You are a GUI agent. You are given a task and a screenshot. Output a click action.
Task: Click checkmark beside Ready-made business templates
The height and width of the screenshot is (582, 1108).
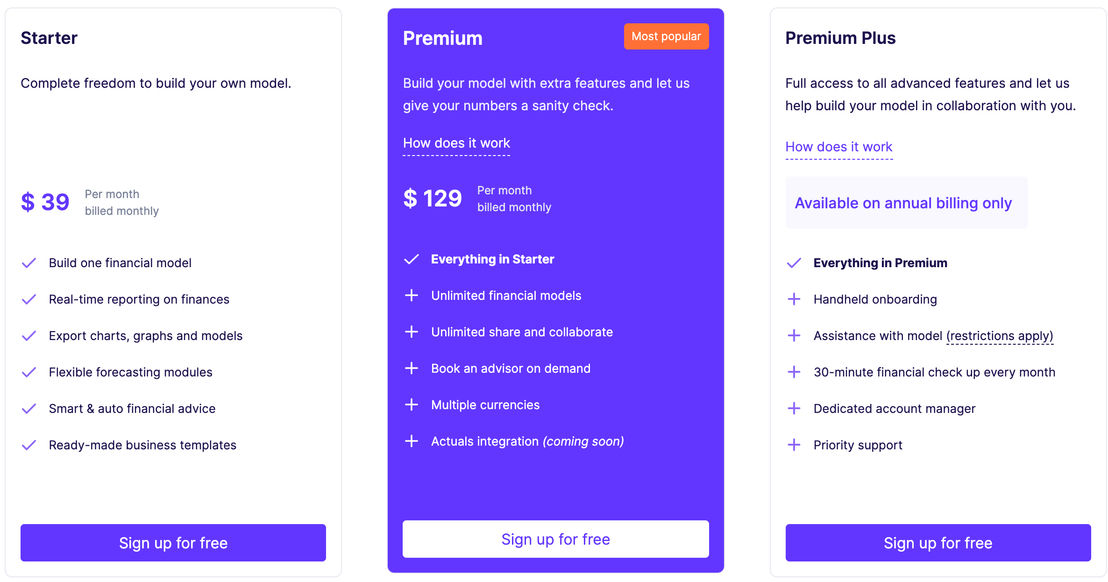click(29, 445)
